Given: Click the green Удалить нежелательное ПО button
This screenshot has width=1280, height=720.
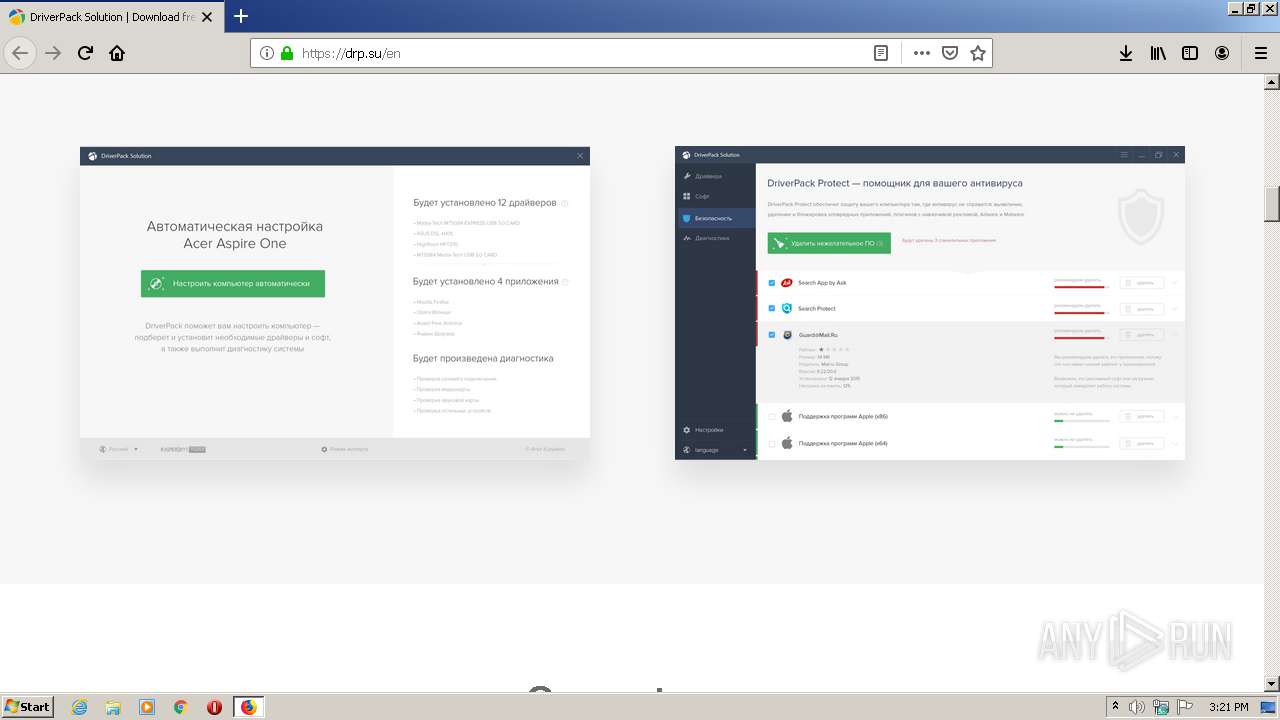Looking at the screenshot, I should pyautogui.click(x=829, y=243).
